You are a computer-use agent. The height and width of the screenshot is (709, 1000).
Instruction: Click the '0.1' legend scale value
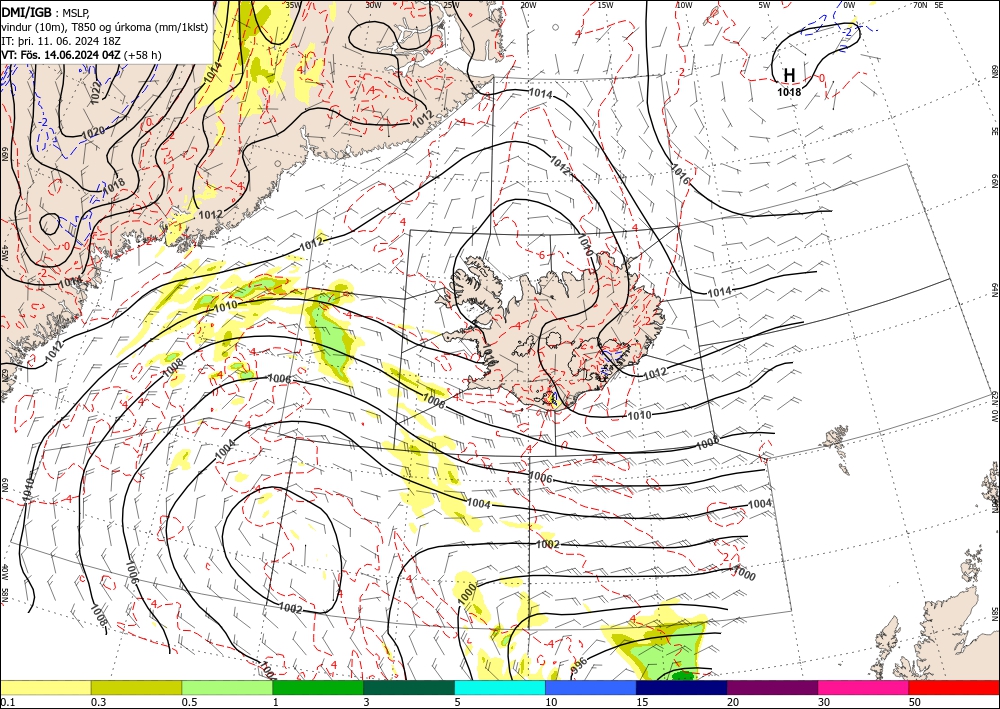point(6,702)
